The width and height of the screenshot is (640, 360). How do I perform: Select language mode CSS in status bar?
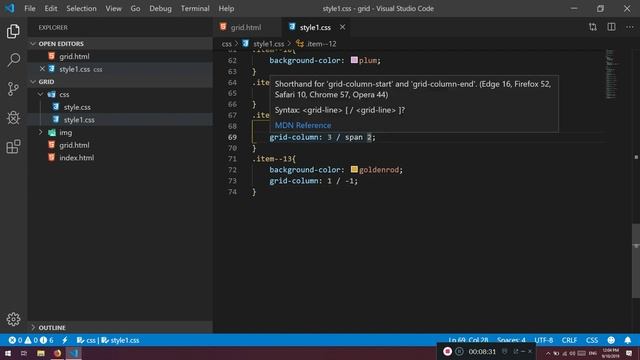pos(592,340)
